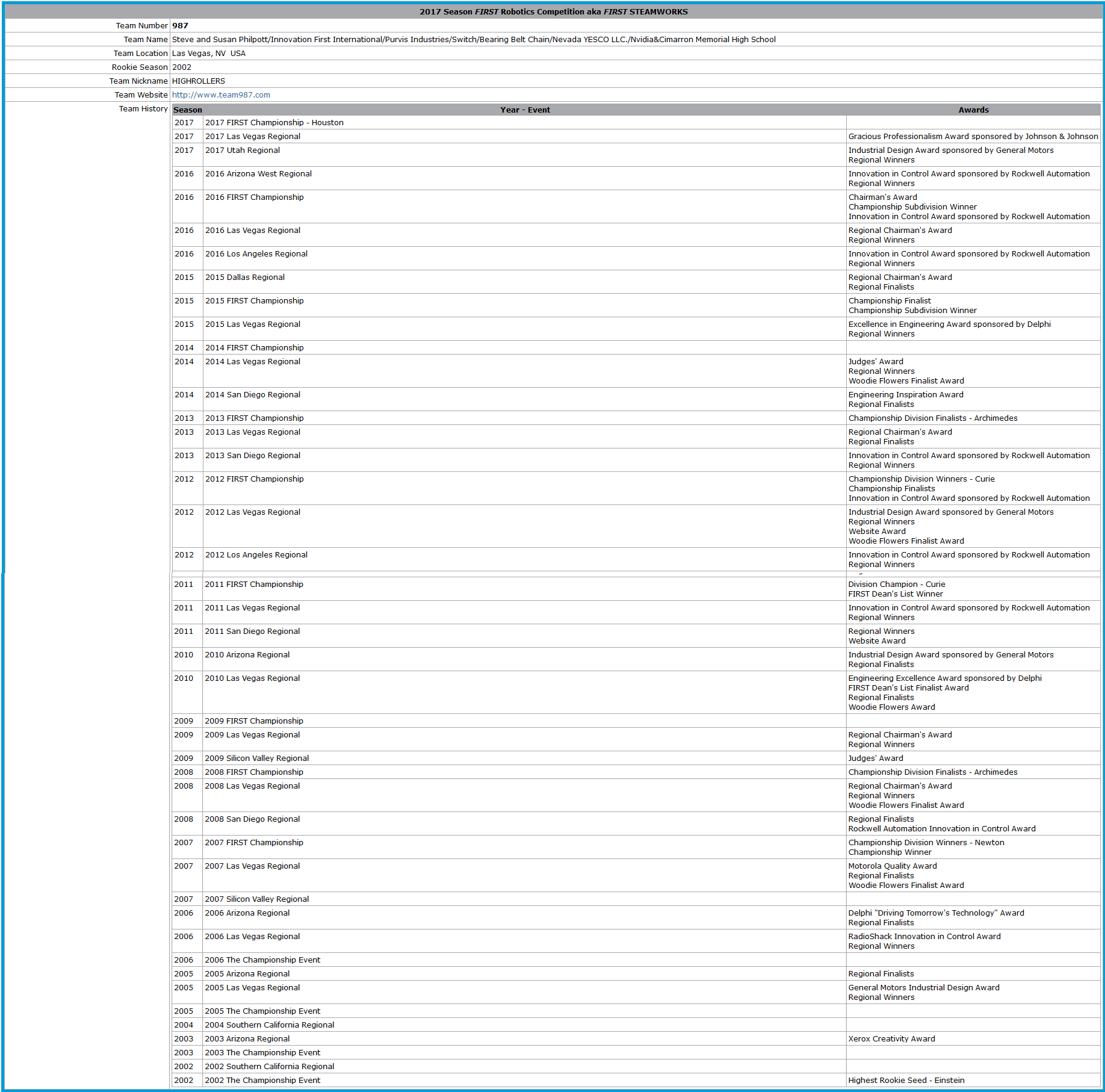Select '2007 FIRST Championship' event

point(254,843)
